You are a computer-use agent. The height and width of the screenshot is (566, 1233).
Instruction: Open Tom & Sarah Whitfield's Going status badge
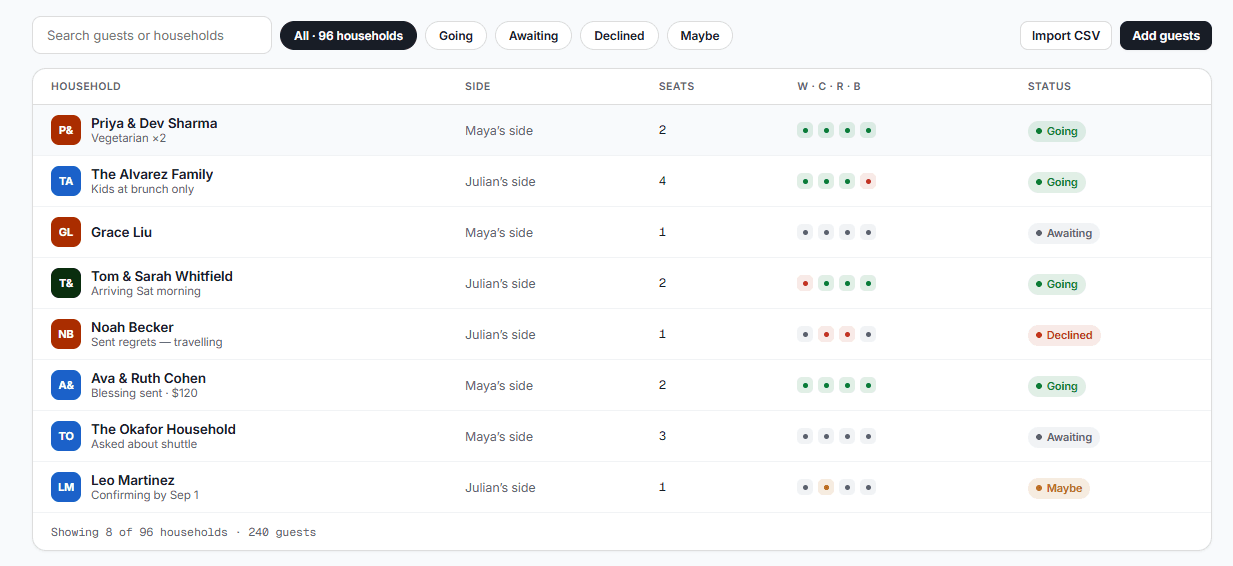(x=1057, y=284)
